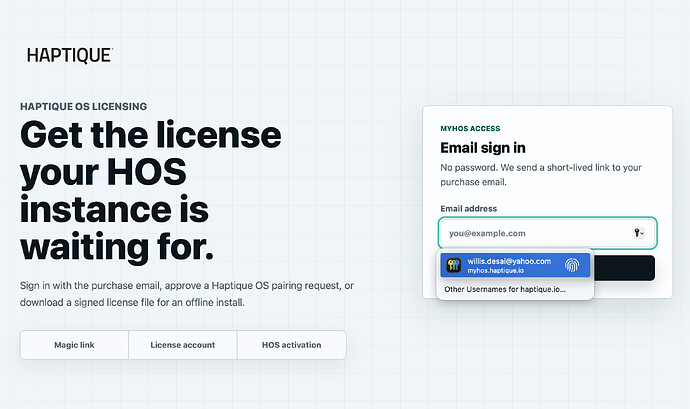
Task: Switch to the License account tab
Action: pyautogui.click(x=183, y=345)
